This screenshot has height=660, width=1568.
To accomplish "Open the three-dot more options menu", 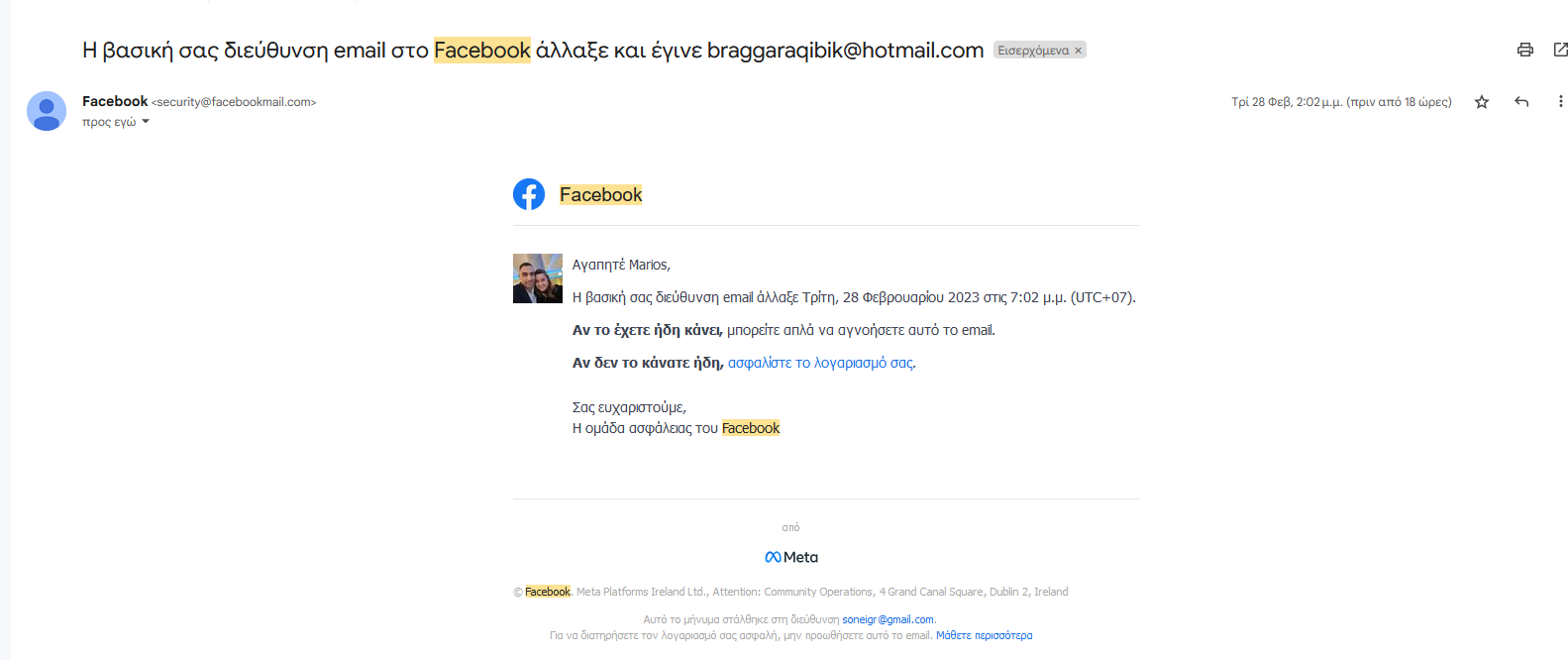I will click(x=1560, y=102).
